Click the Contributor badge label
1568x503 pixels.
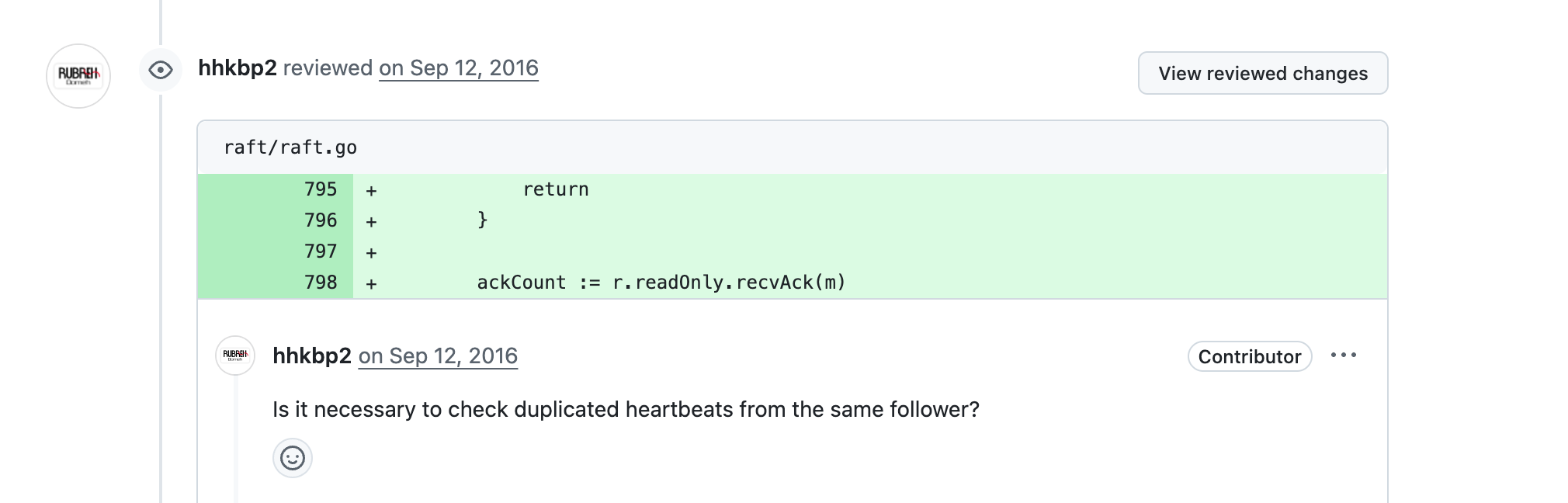(x=1249, y=357)
